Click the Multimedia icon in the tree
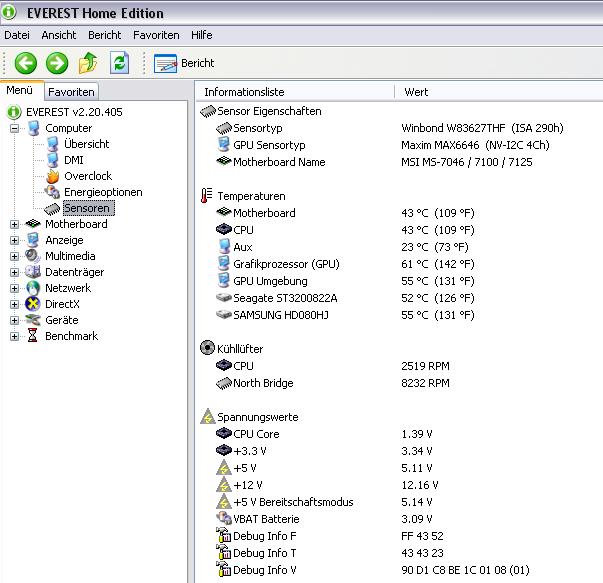603x583 pixels. click(x=34, y=256)
